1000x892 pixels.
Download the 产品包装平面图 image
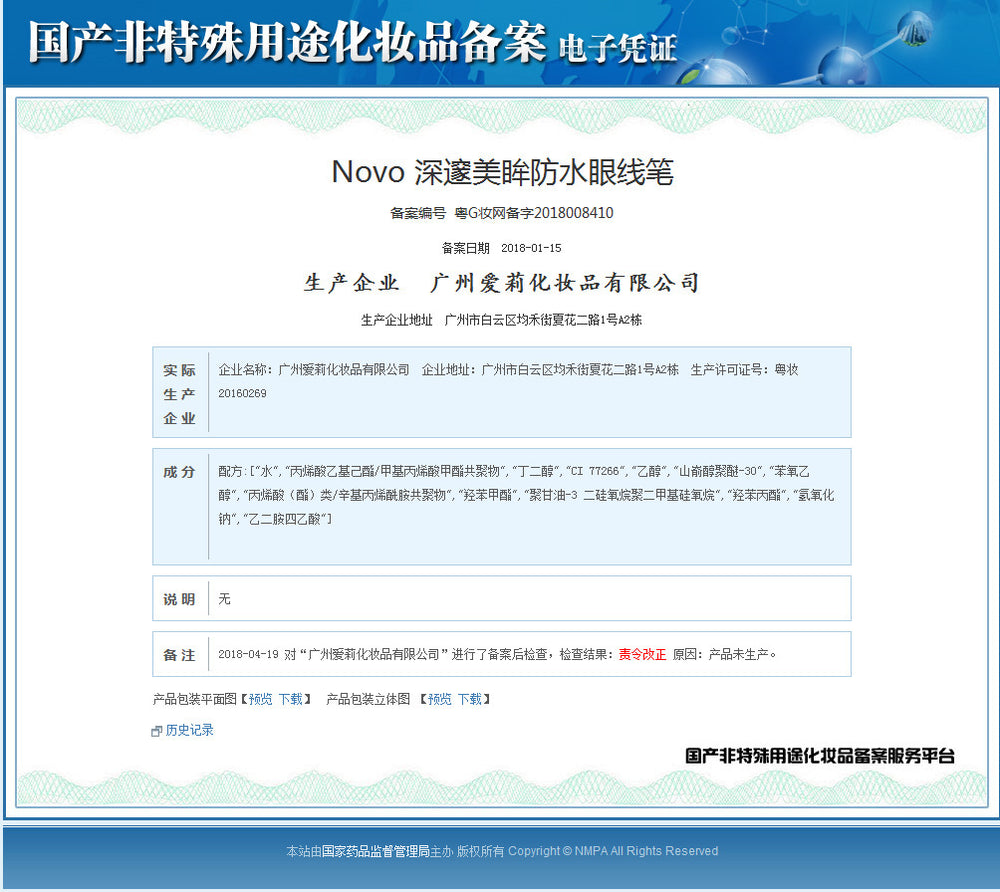(x=291, y=699)
